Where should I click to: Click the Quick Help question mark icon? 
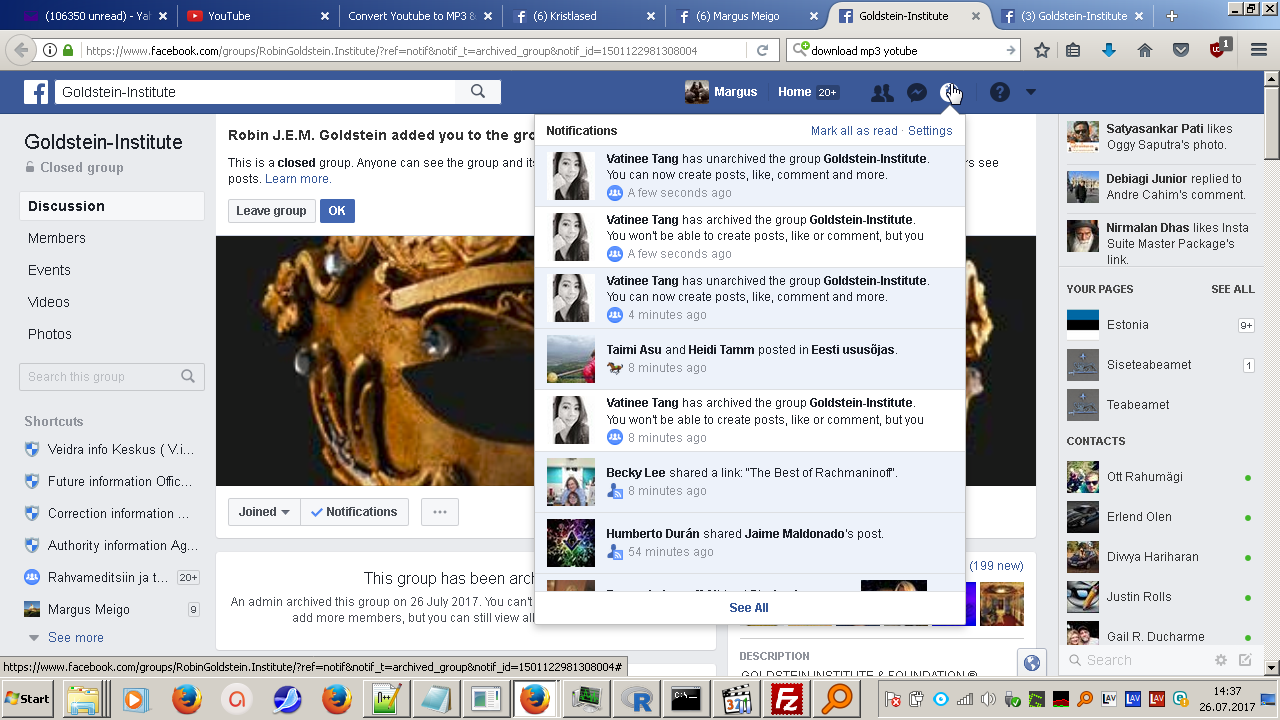(999, 92)
